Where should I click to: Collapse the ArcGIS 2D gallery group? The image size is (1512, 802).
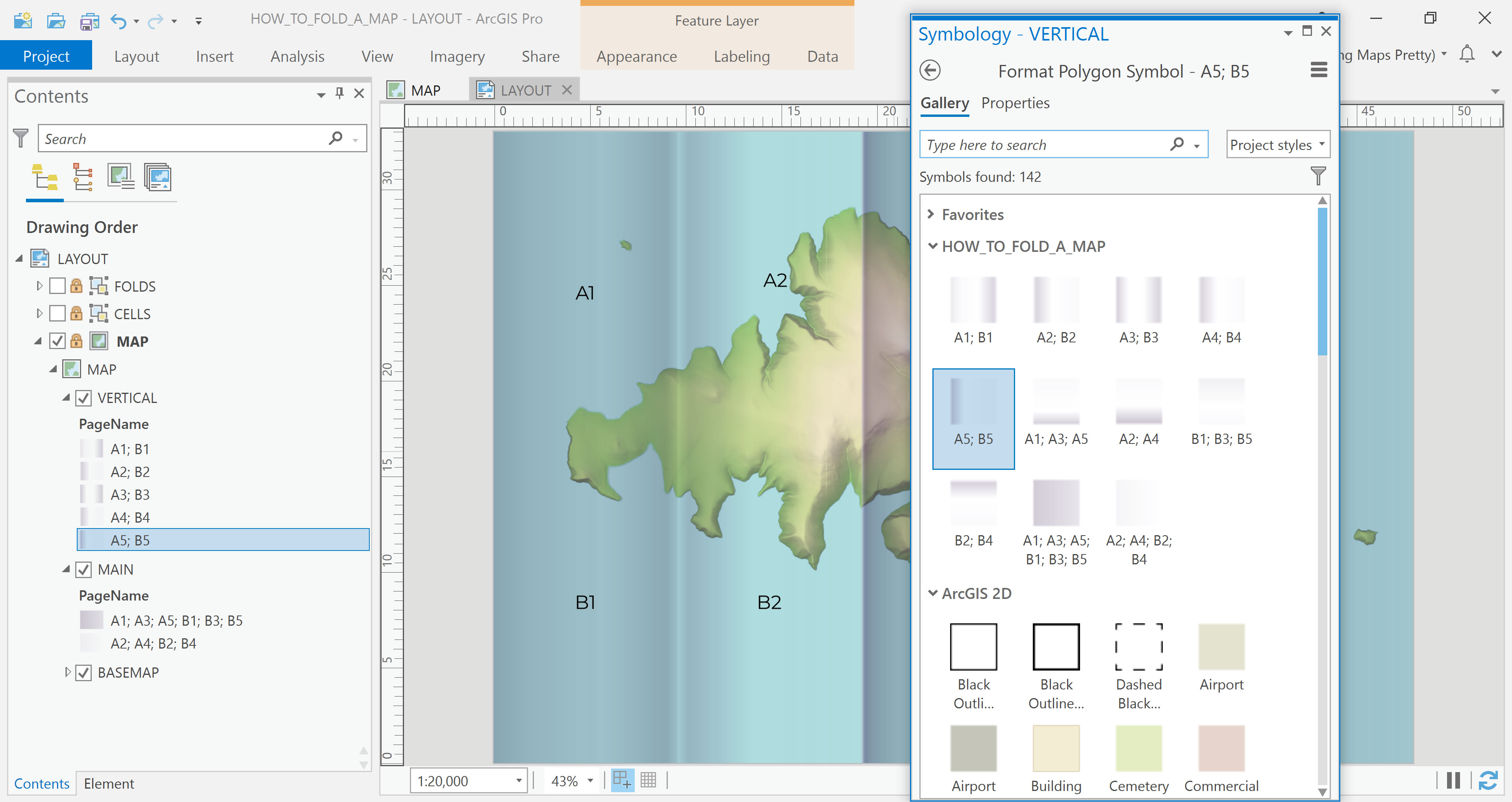click(933, 593)
